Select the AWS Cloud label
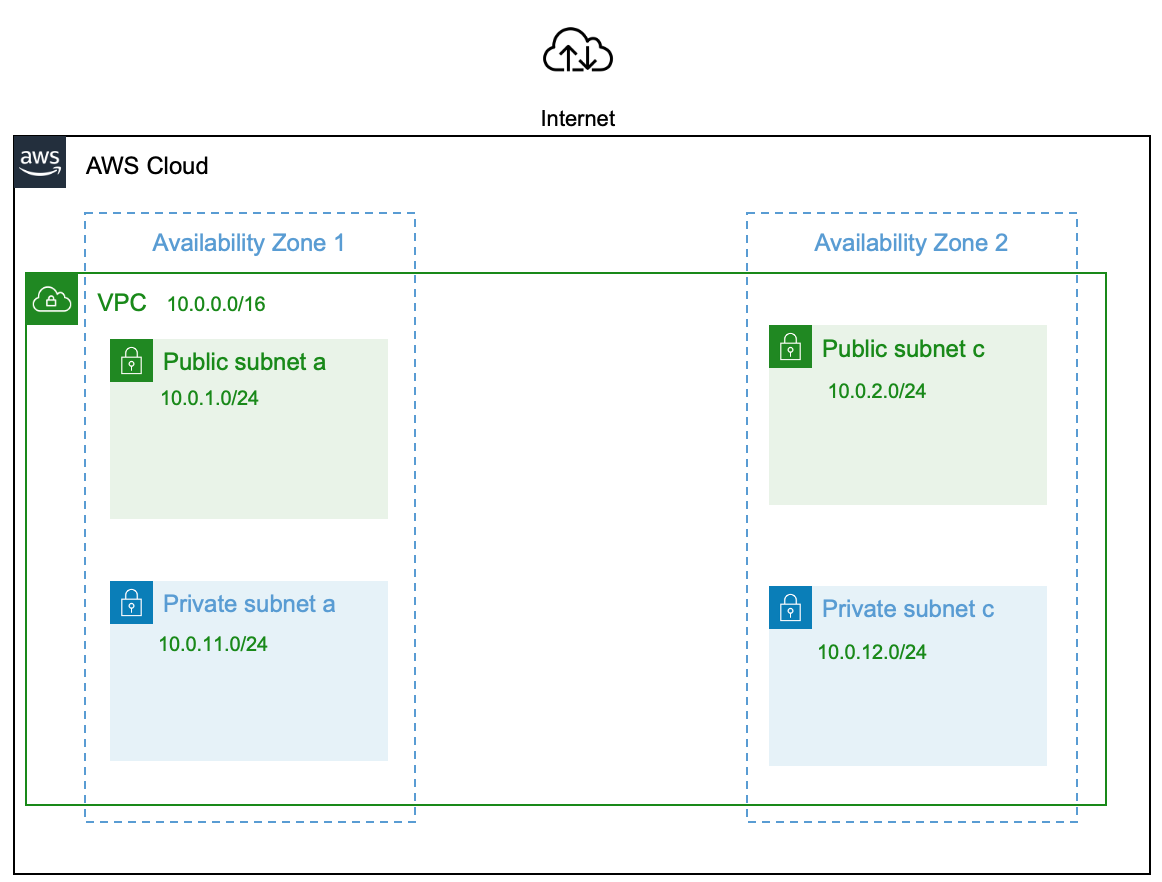 [147, 166]
